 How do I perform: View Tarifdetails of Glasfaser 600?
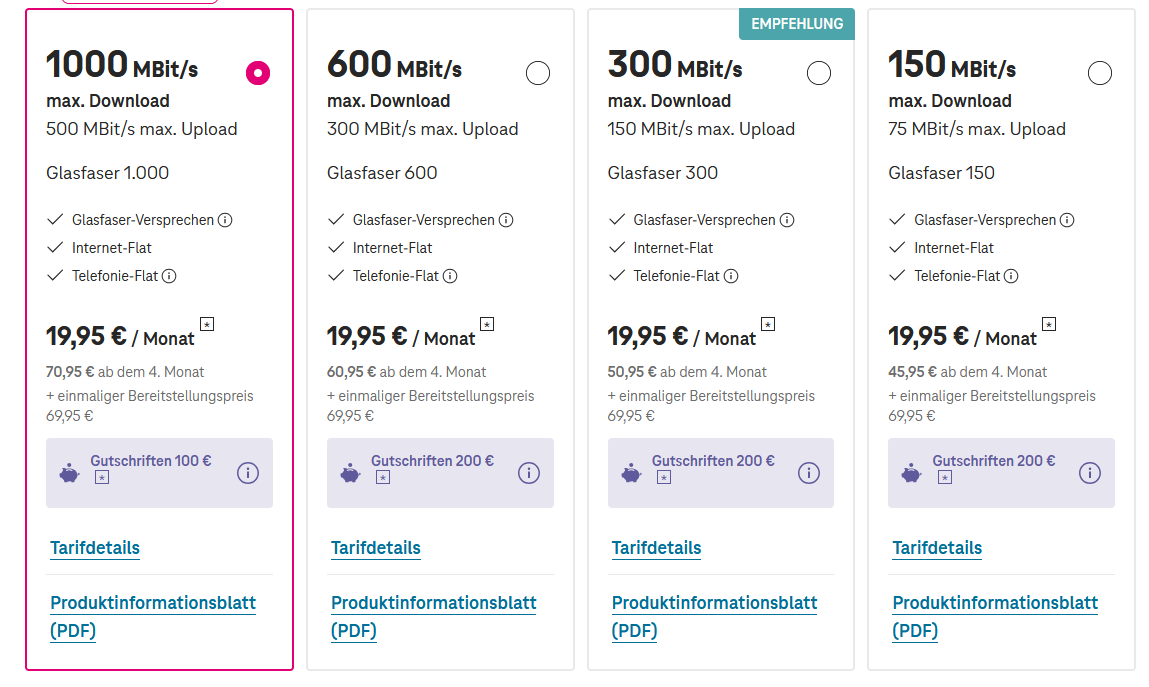(x=376, y=548)
